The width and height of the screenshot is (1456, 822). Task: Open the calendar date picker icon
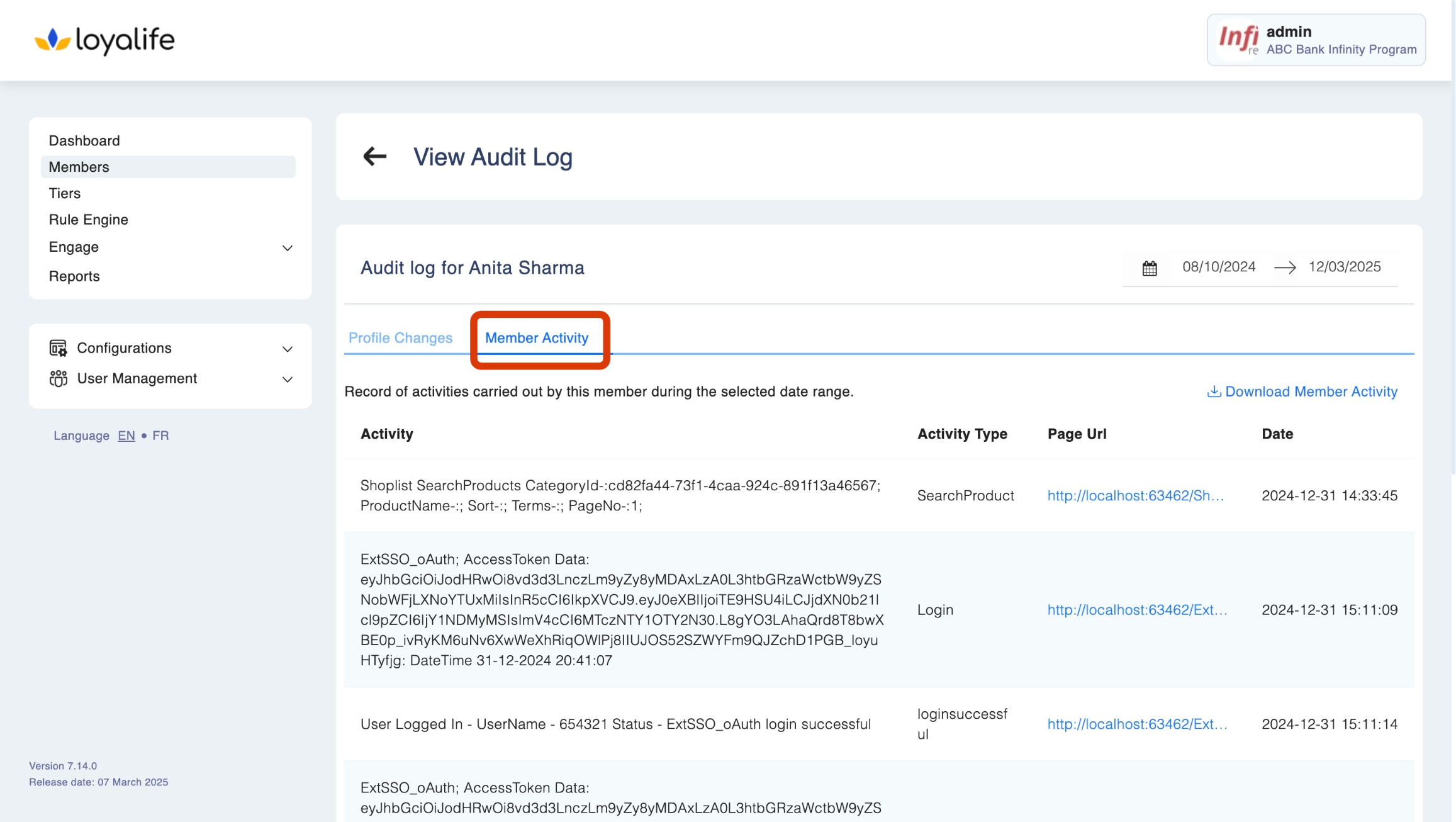1149,268
